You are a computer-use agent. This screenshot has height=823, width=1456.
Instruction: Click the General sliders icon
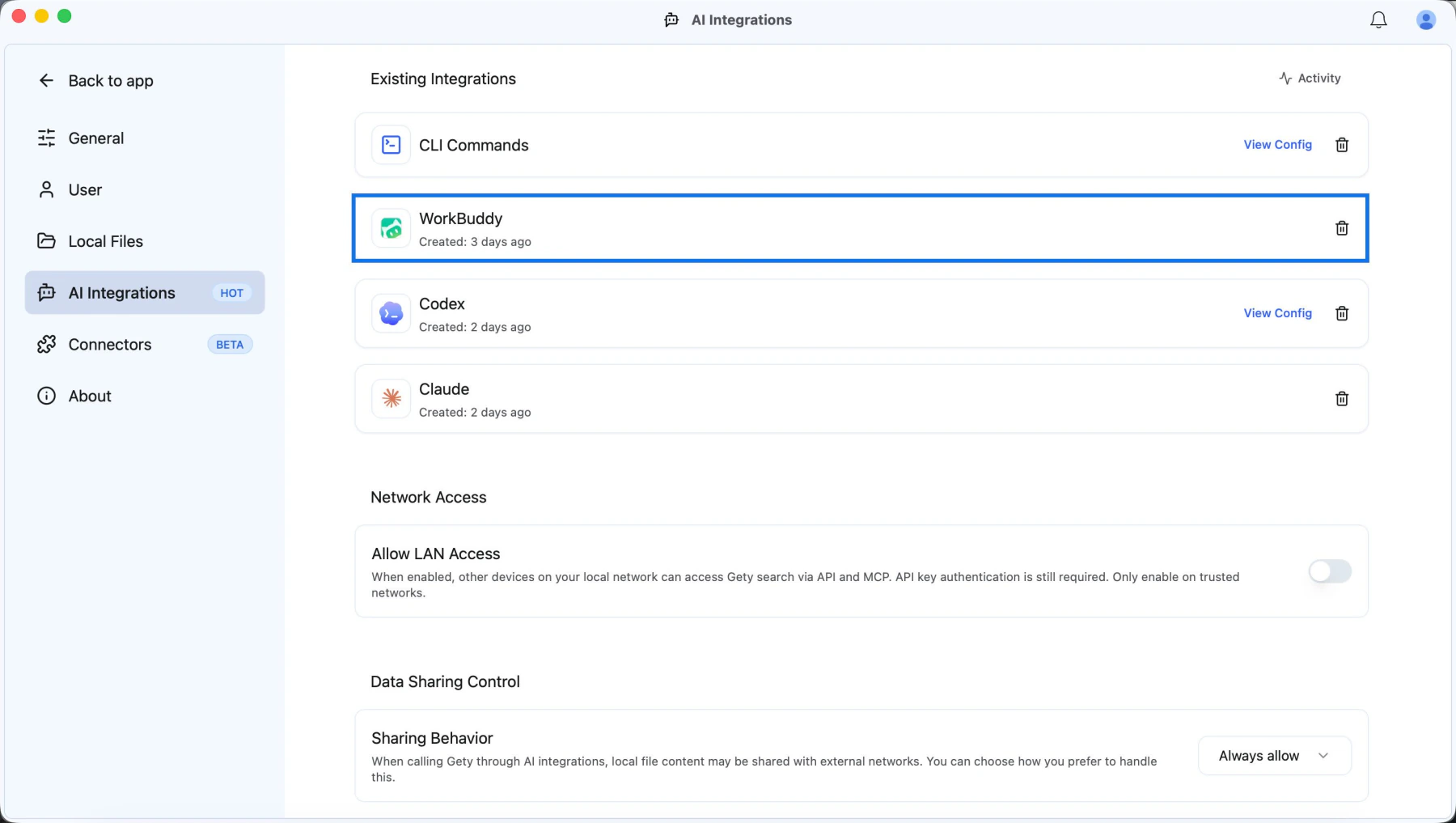click(x=46, y=138)
